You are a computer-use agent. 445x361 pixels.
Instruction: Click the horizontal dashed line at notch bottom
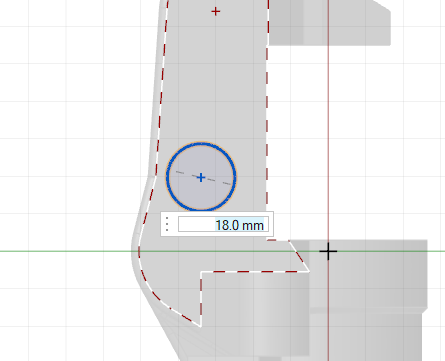point(255,271)
